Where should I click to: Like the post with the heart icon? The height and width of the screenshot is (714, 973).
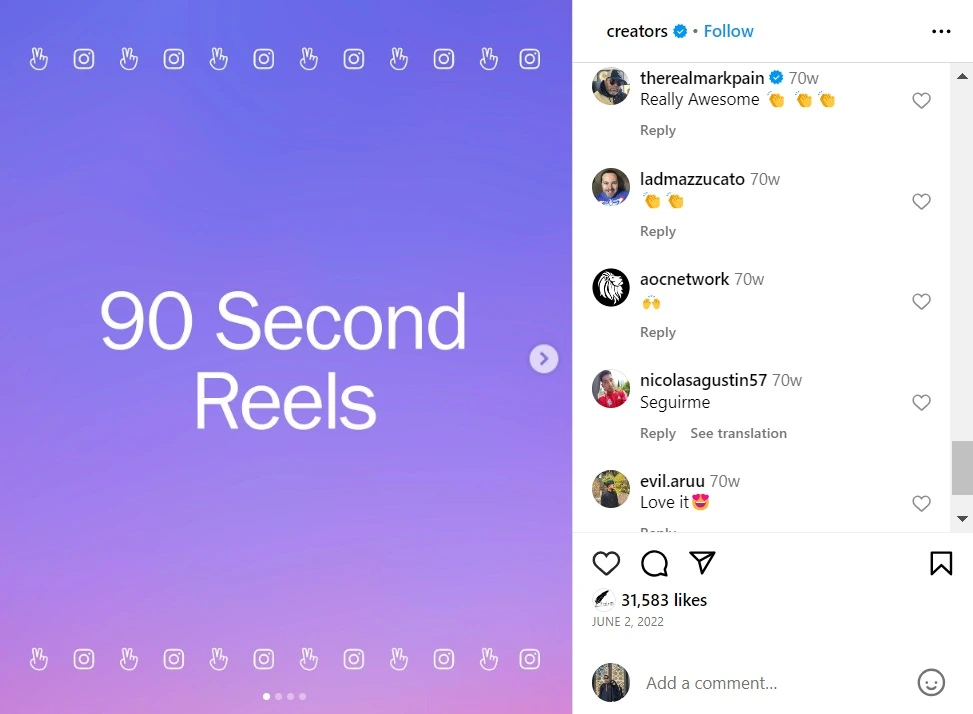[x=606, y=563]
